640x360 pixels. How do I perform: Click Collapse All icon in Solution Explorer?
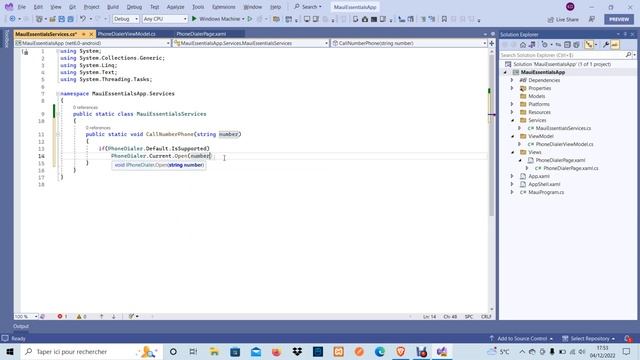[x=567, y=45]
